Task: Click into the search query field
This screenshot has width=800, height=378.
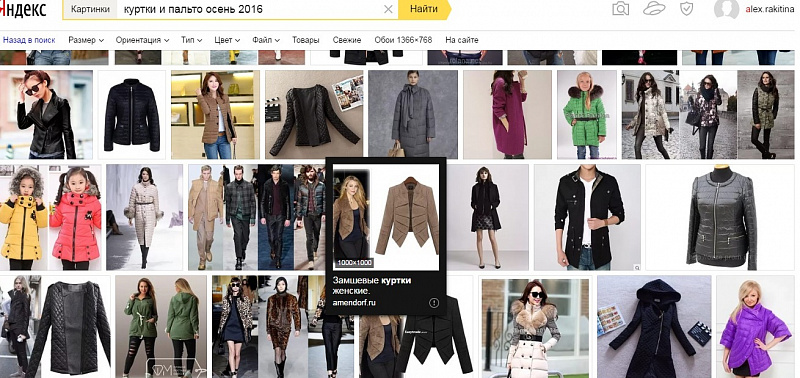Action: click(249, 9)
